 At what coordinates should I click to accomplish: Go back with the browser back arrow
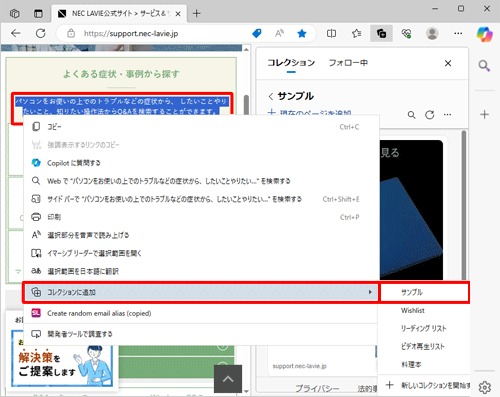pos(16,33)
